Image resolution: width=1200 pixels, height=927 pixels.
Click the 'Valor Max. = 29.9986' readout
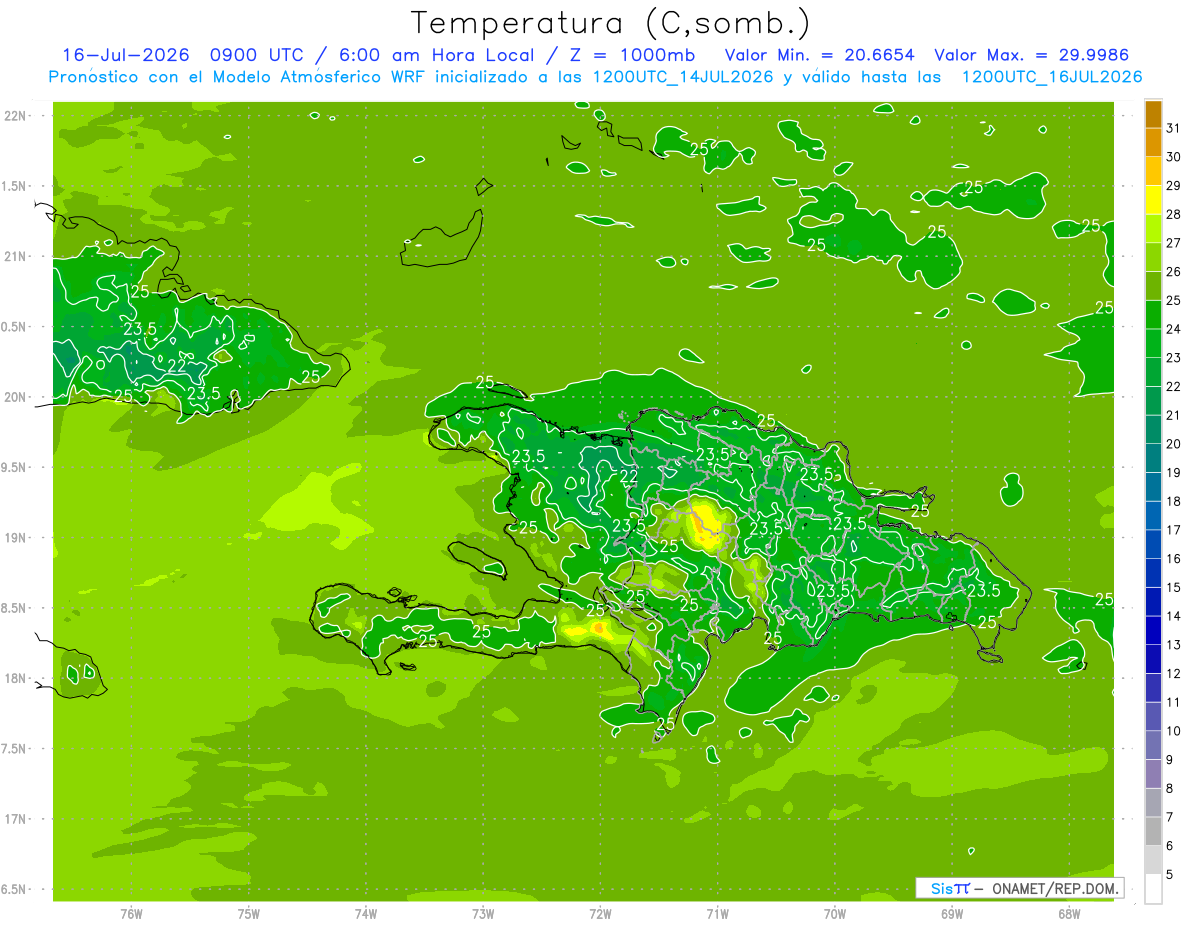tap(1031, 55)
